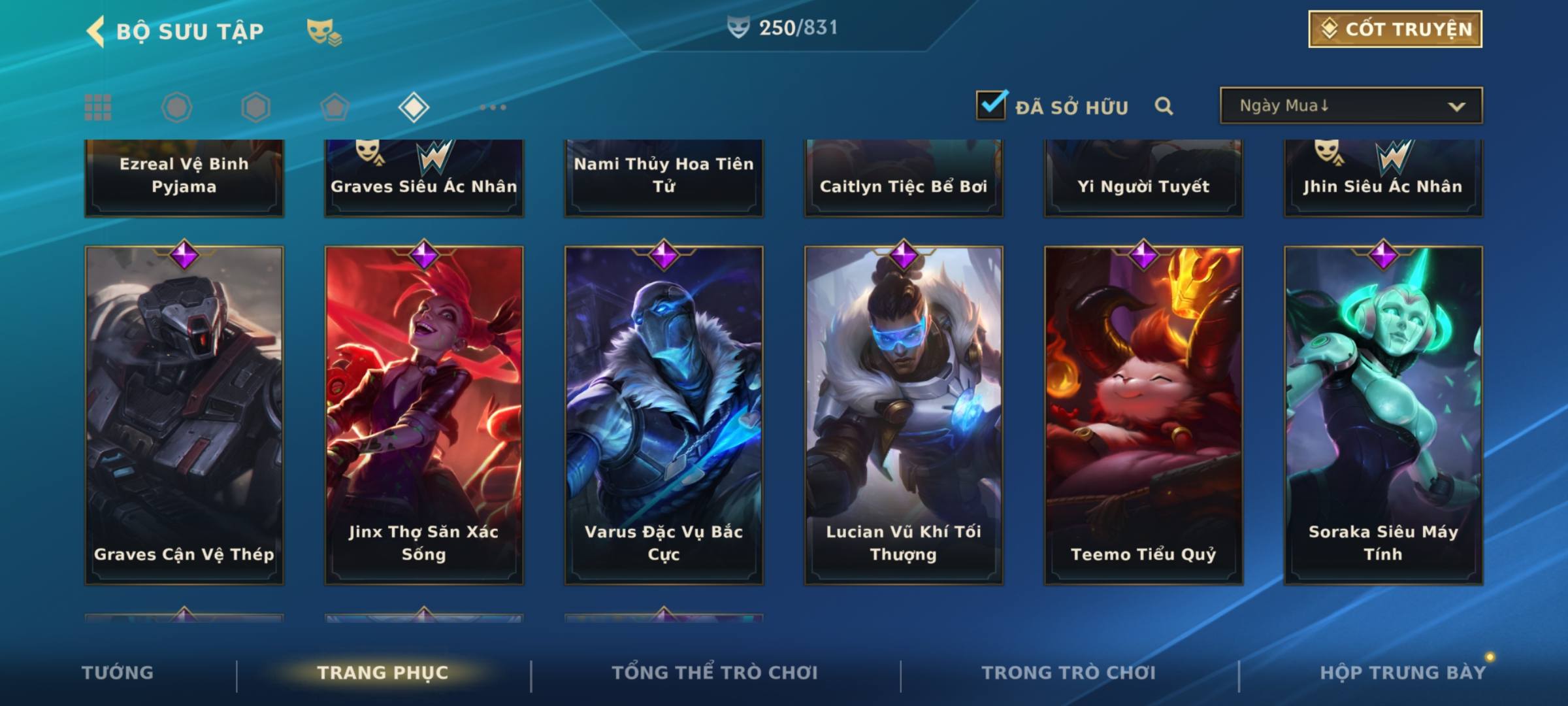
Task: Go back using the Bộ Sưu Tập arrow
Action: (x=95, y=31)
